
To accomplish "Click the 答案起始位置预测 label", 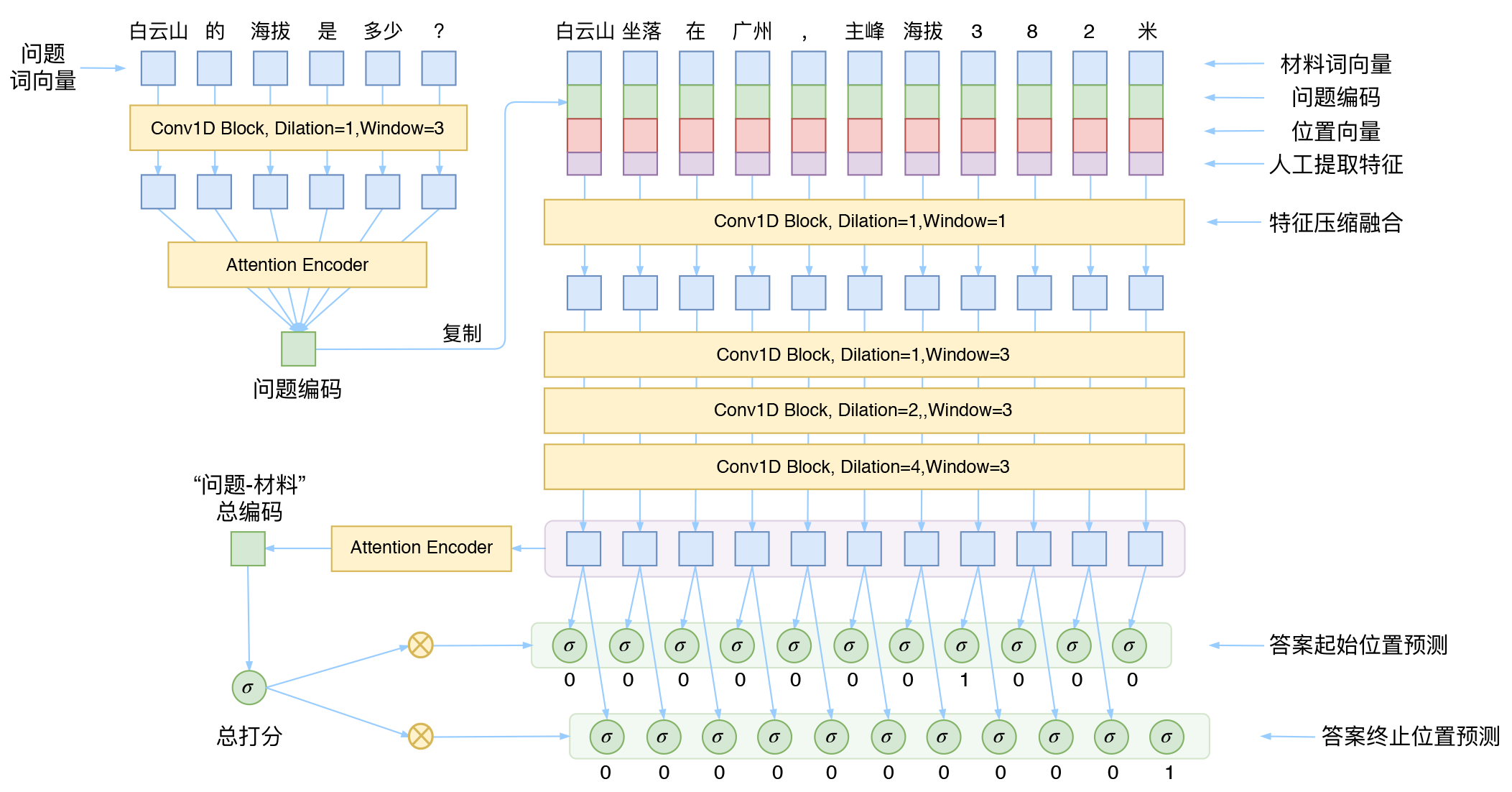I will tap(1358, 645).
